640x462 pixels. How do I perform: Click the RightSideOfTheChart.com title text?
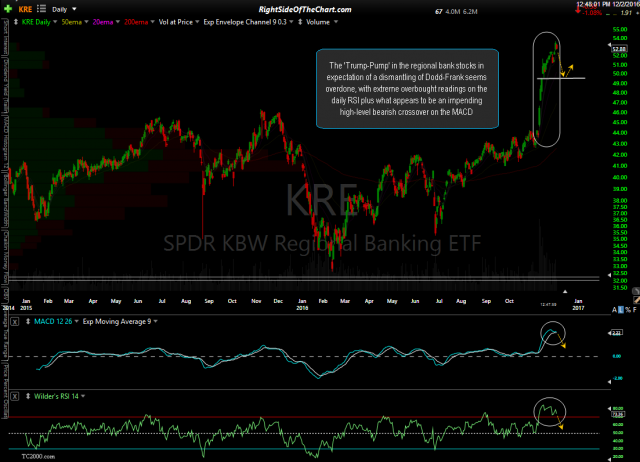[305, 9]
